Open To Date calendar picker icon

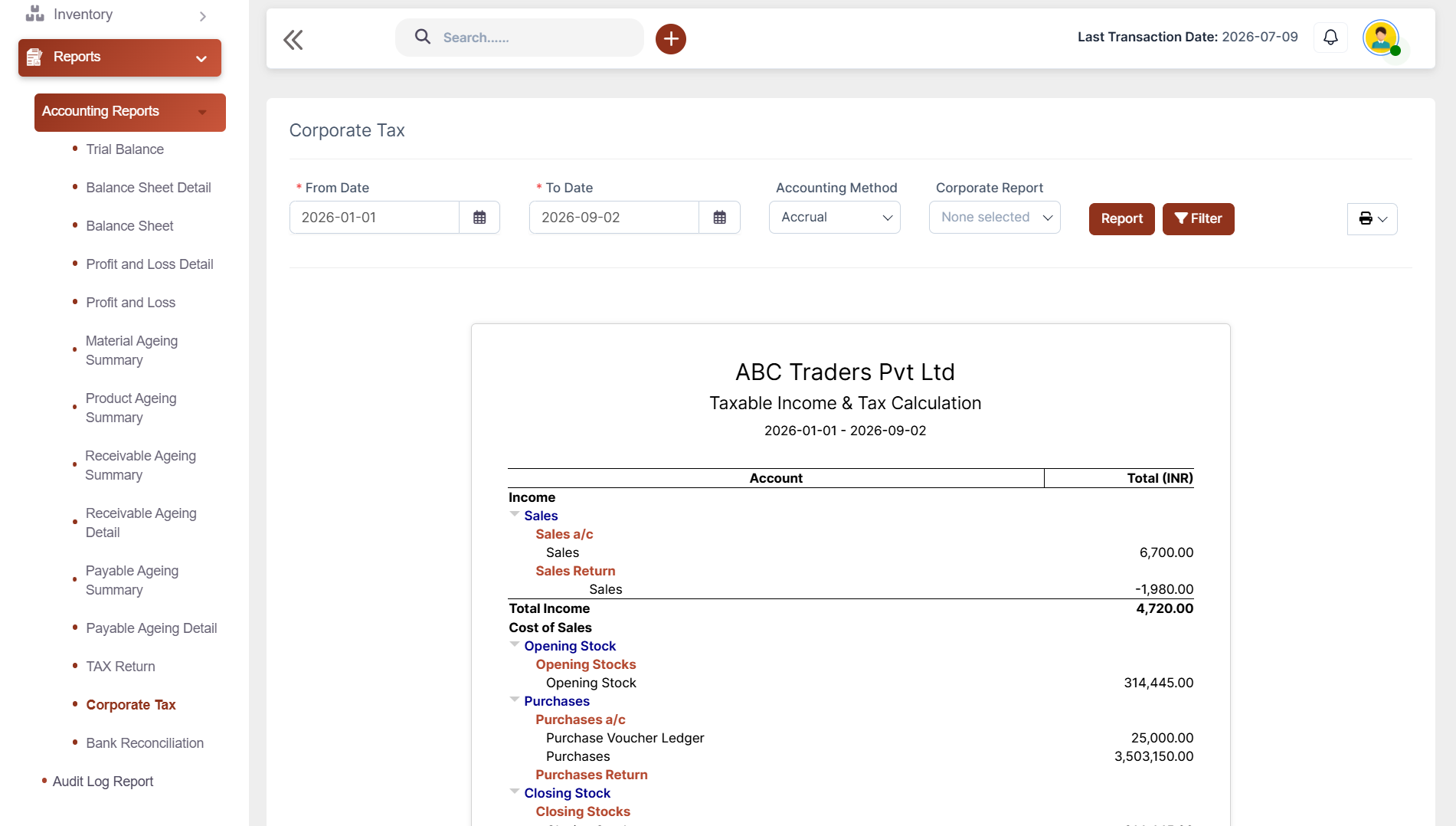click(x=719, y=218)
